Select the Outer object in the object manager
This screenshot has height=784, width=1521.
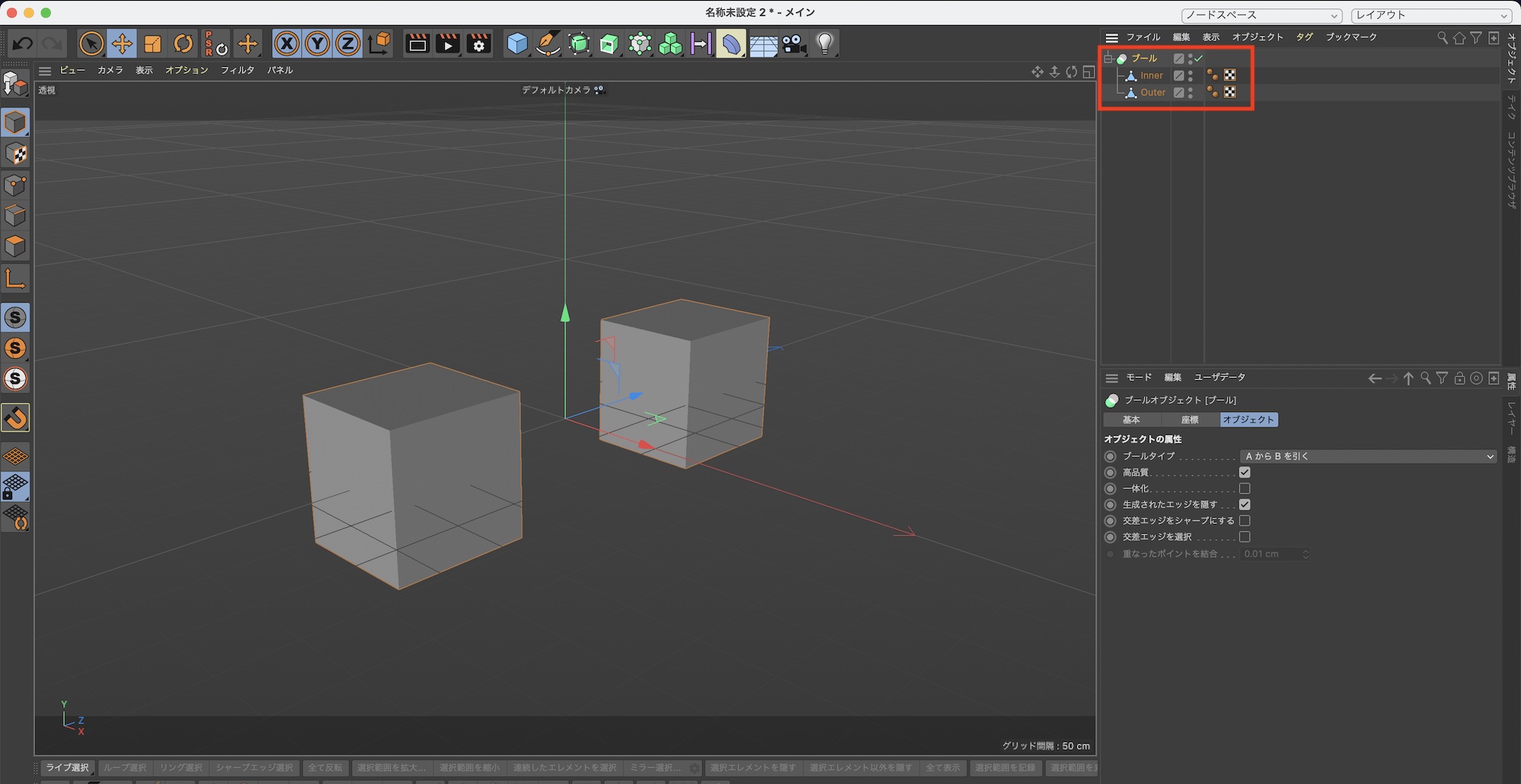[1152, 93]
